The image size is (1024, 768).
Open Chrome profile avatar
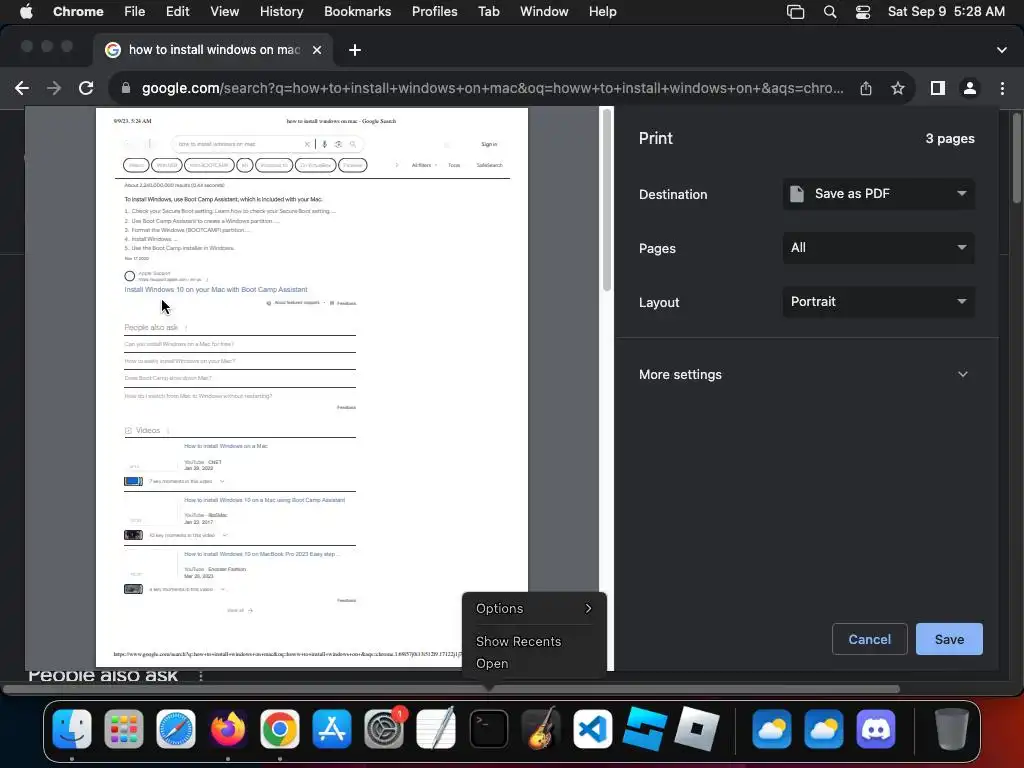point(970,88)
